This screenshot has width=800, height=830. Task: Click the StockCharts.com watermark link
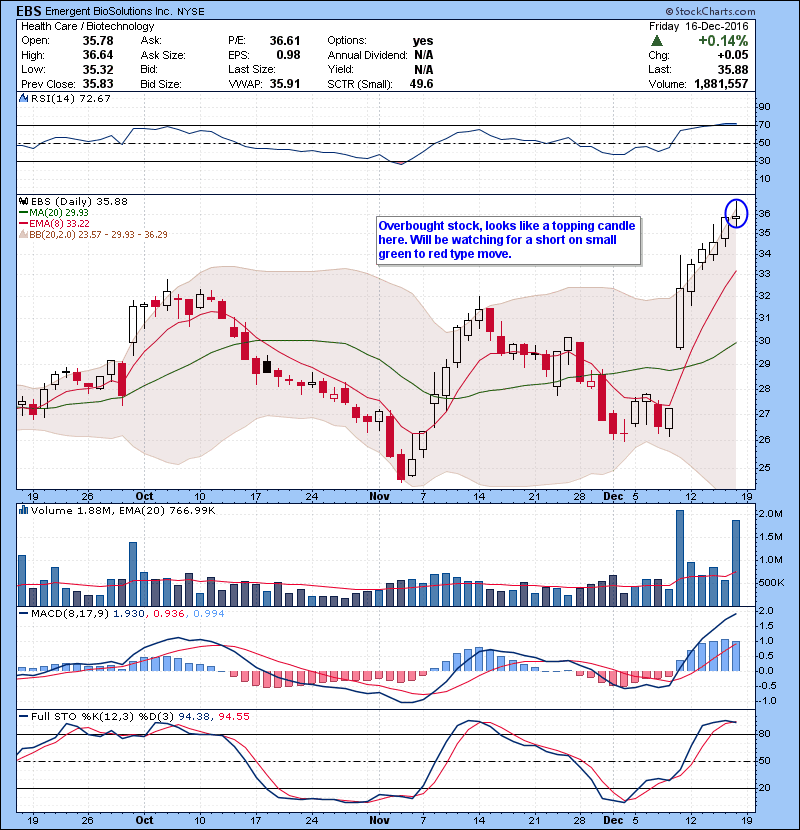[x=711, y=11]
